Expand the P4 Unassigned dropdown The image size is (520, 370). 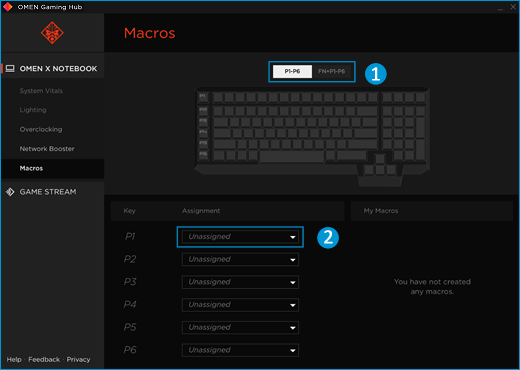pyautogui.click(x=240, y=305)
